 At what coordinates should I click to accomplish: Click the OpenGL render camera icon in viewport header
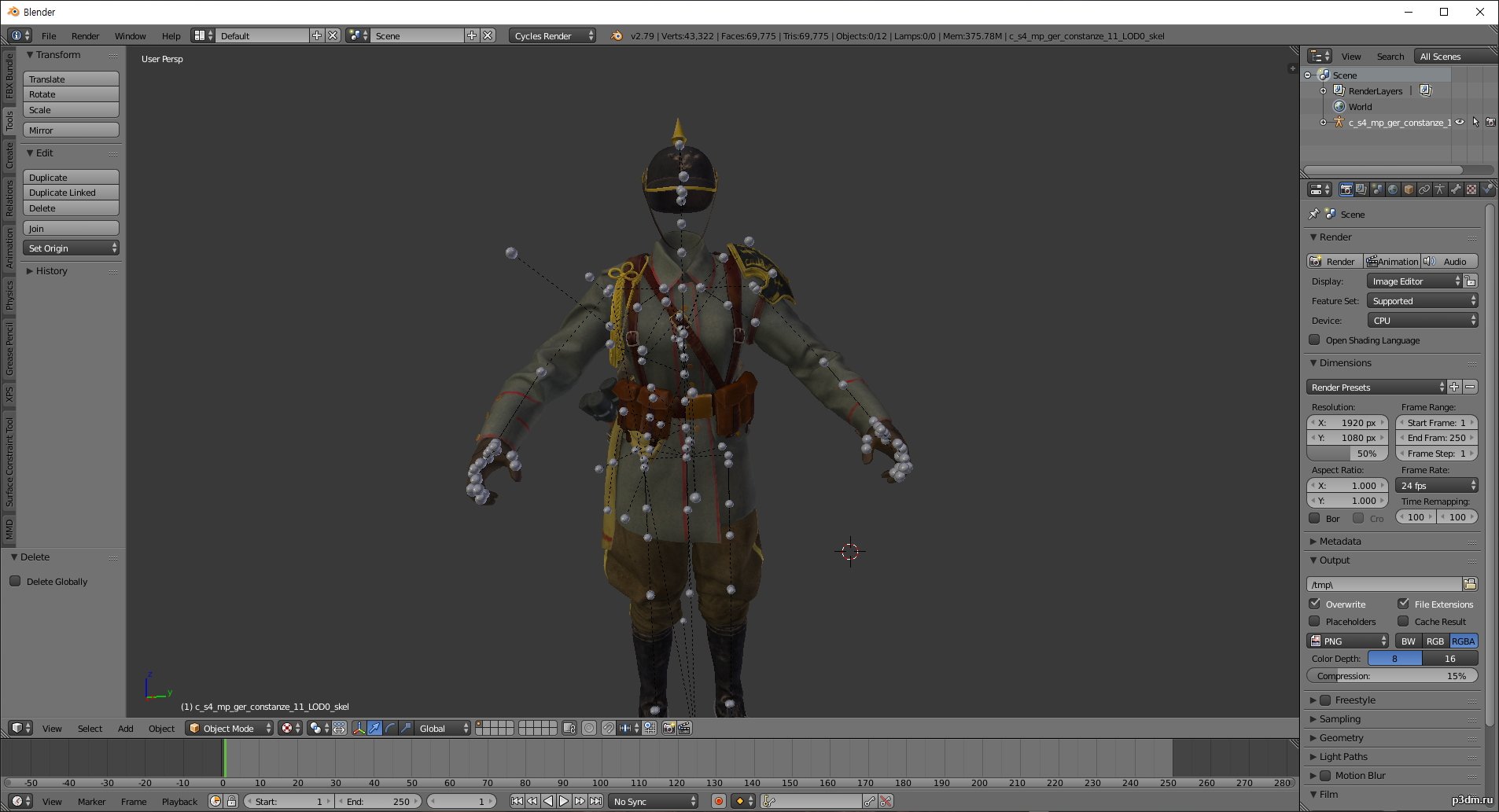(668, 728)
